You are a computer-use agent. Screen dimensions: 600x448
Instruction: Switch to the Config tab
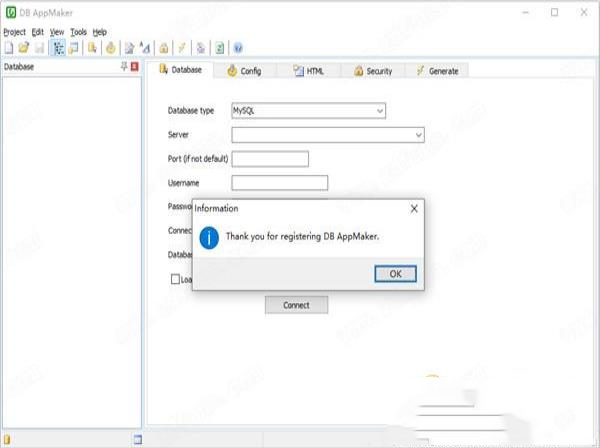[244, 71]
